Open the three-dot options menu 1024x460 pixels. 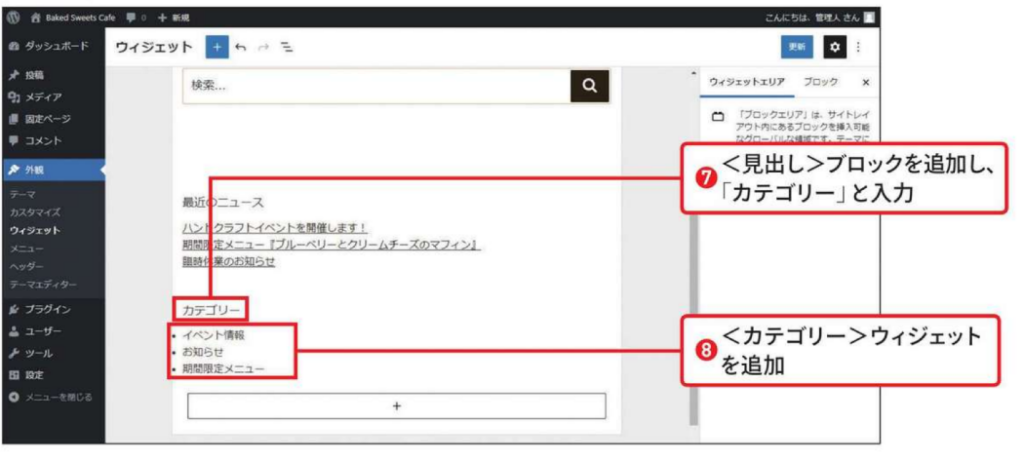(858, 47)
